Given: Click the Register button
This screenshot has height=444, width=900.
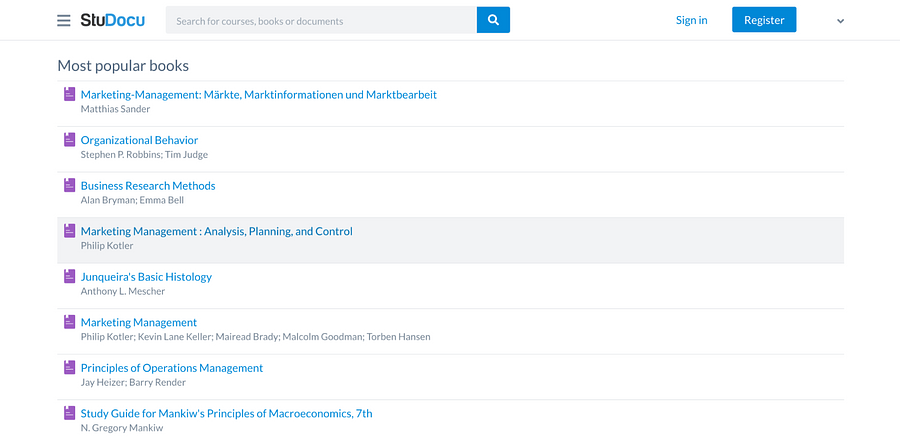Looking at the screenshot, I should click(764, 20).
